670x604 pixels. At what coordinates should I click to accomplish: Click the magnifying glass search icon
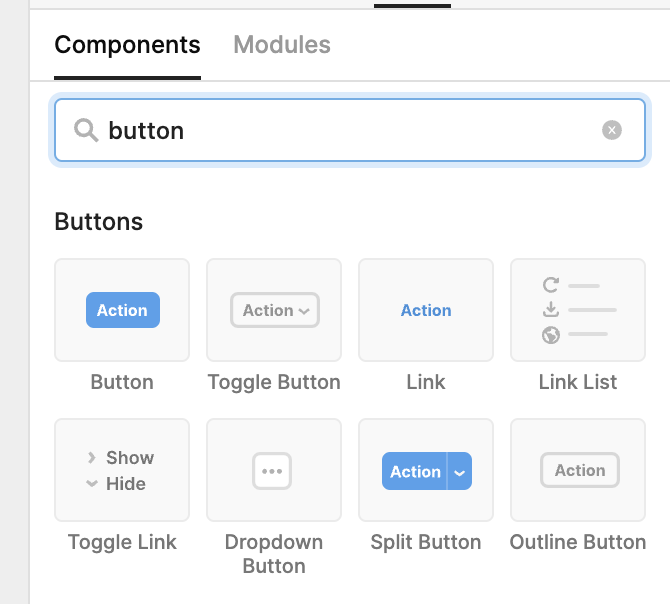click(86, 130)
